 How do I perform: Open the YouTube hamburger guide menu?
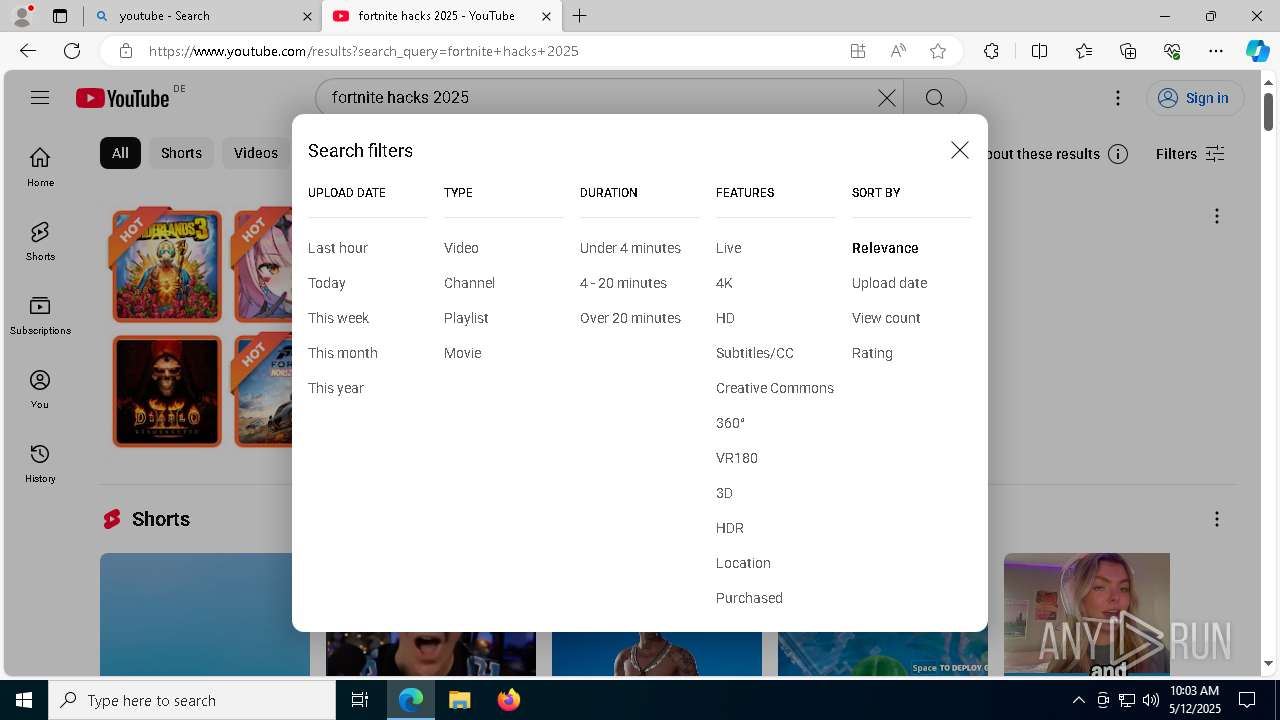point(40,97)
